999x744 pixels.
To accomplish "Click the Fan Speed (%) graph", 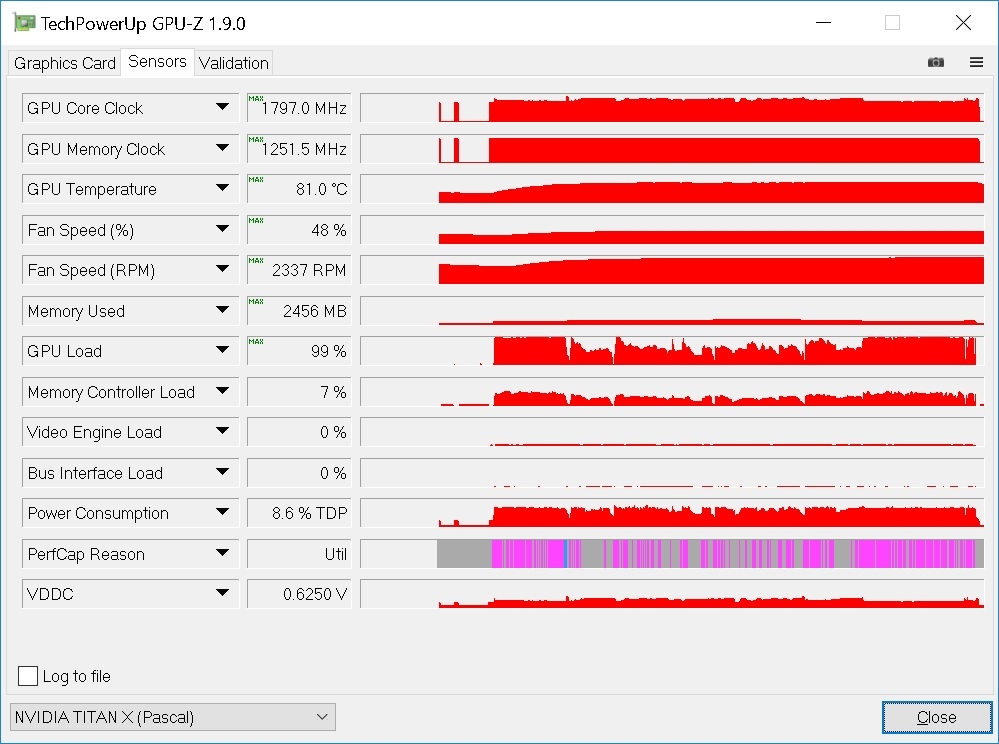I will (672, 229).
